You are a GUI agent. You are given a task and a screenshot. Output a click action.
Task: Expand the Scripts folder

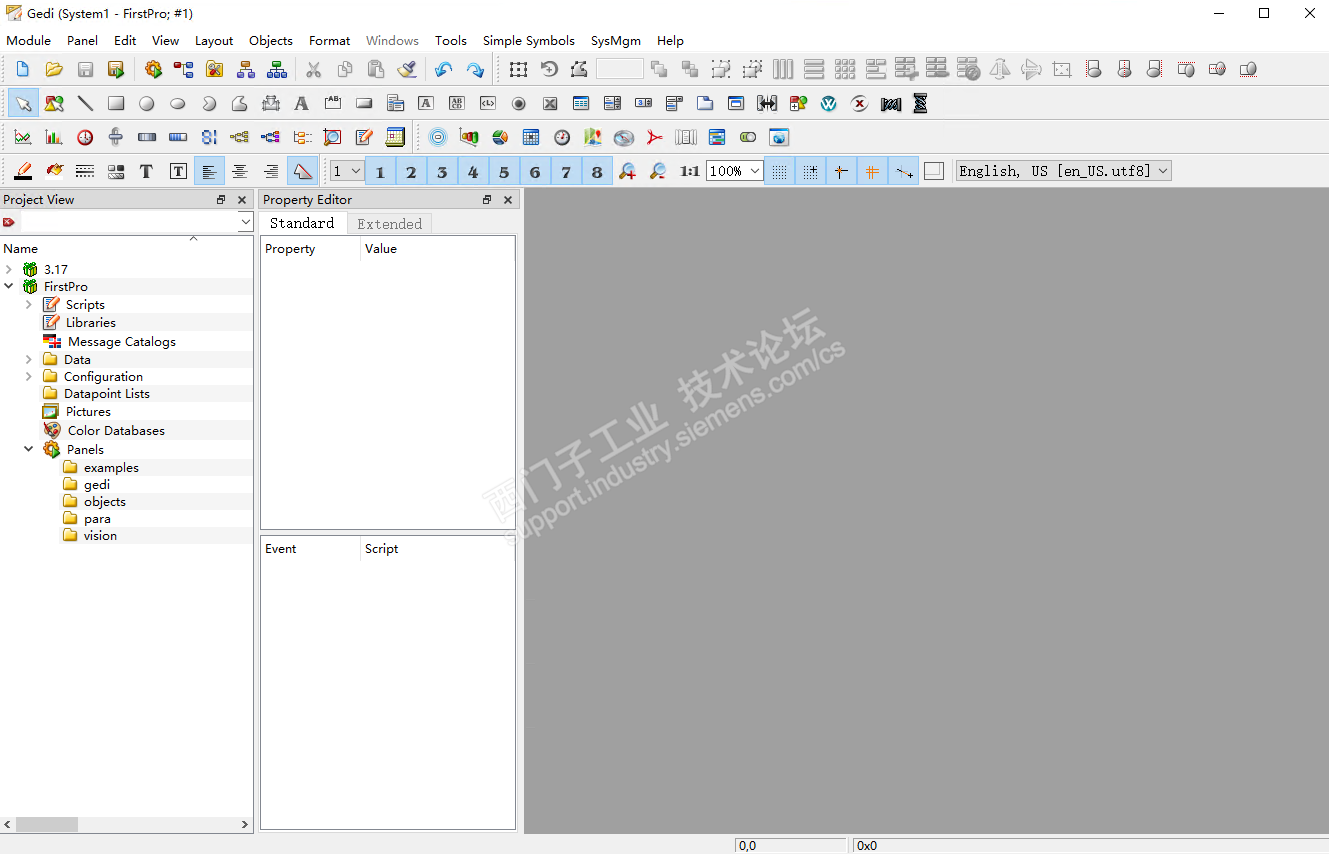(29, 305)
